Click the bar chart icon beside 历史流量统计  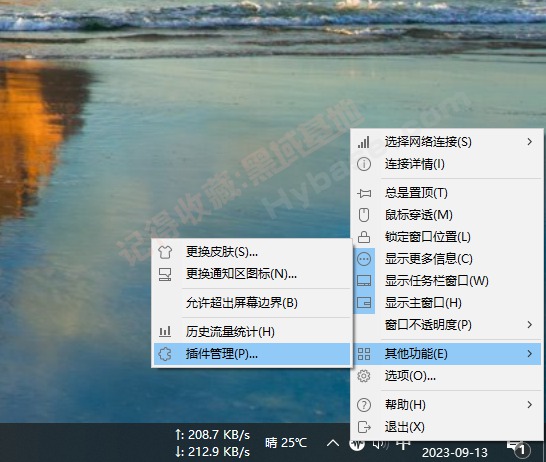tap(165, 331)
